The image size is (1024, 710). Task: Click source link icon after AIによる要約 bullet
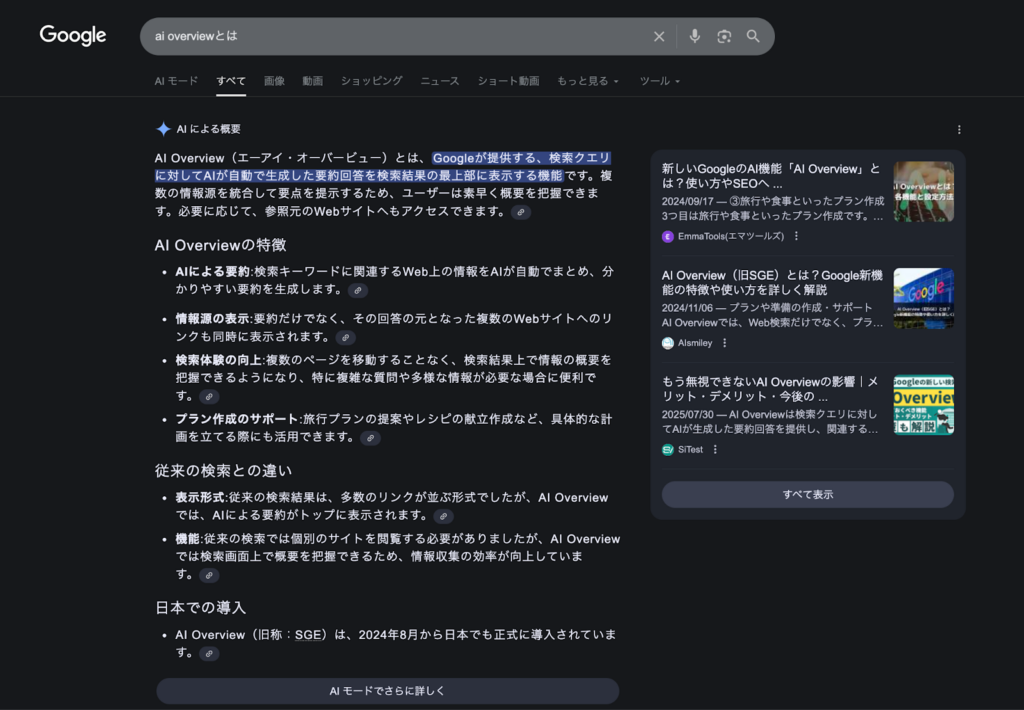click(358, 290)
